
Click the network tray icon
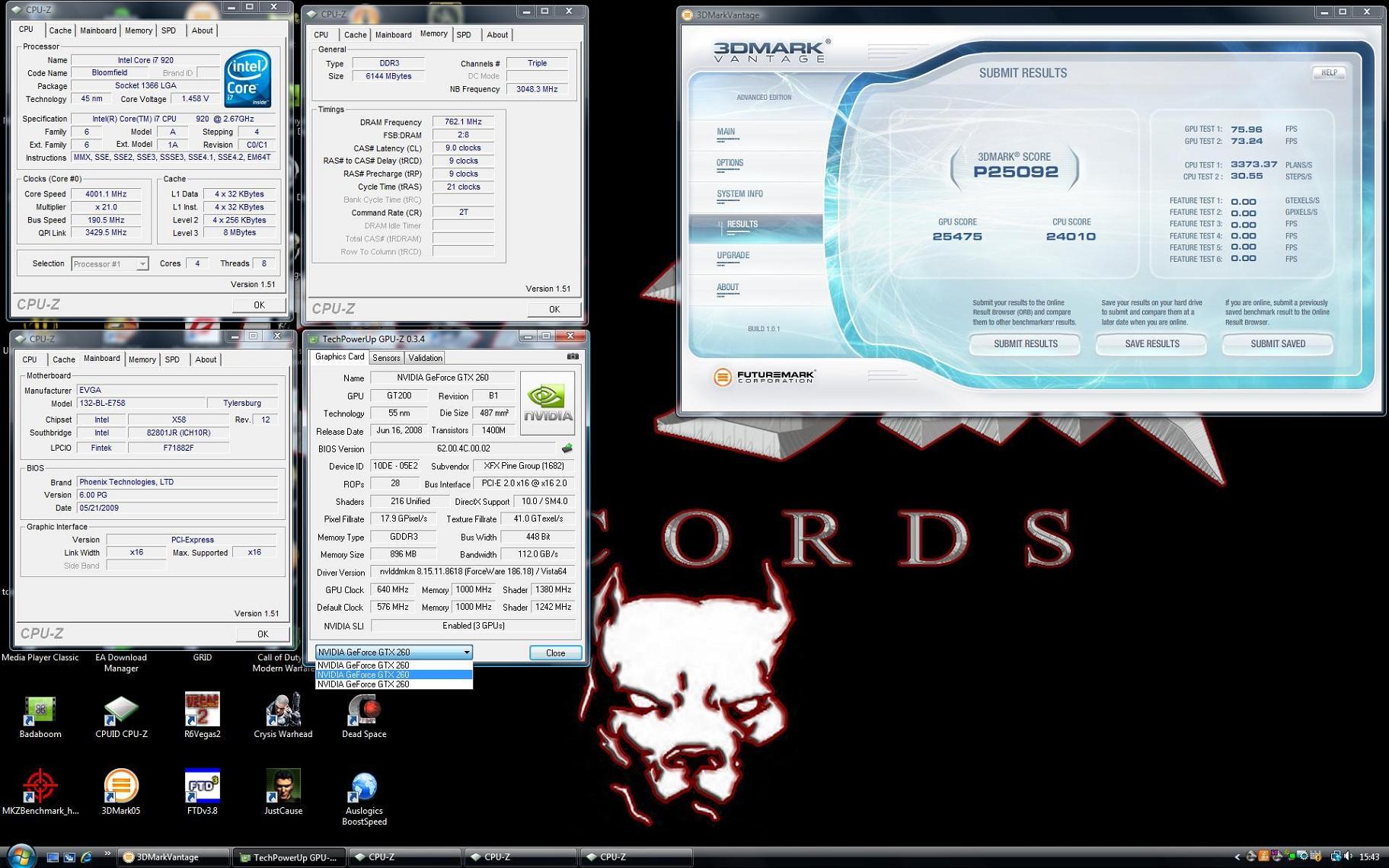coord(1336,857)
